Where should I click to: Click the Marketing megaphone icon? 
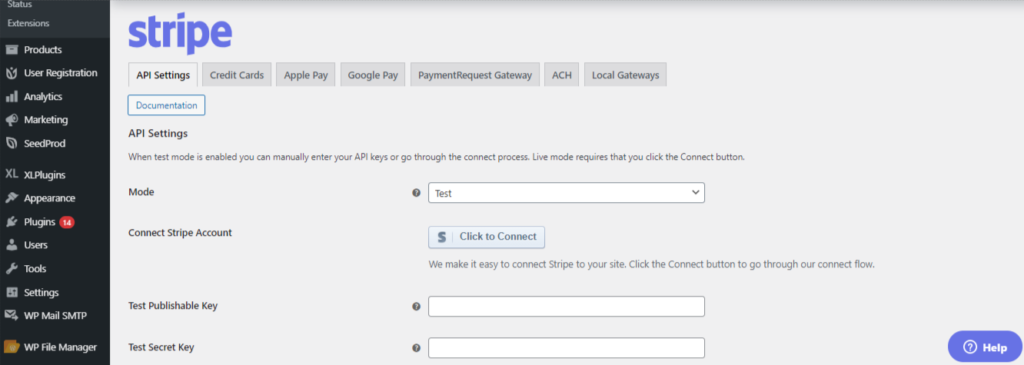[x=11, y=120]
